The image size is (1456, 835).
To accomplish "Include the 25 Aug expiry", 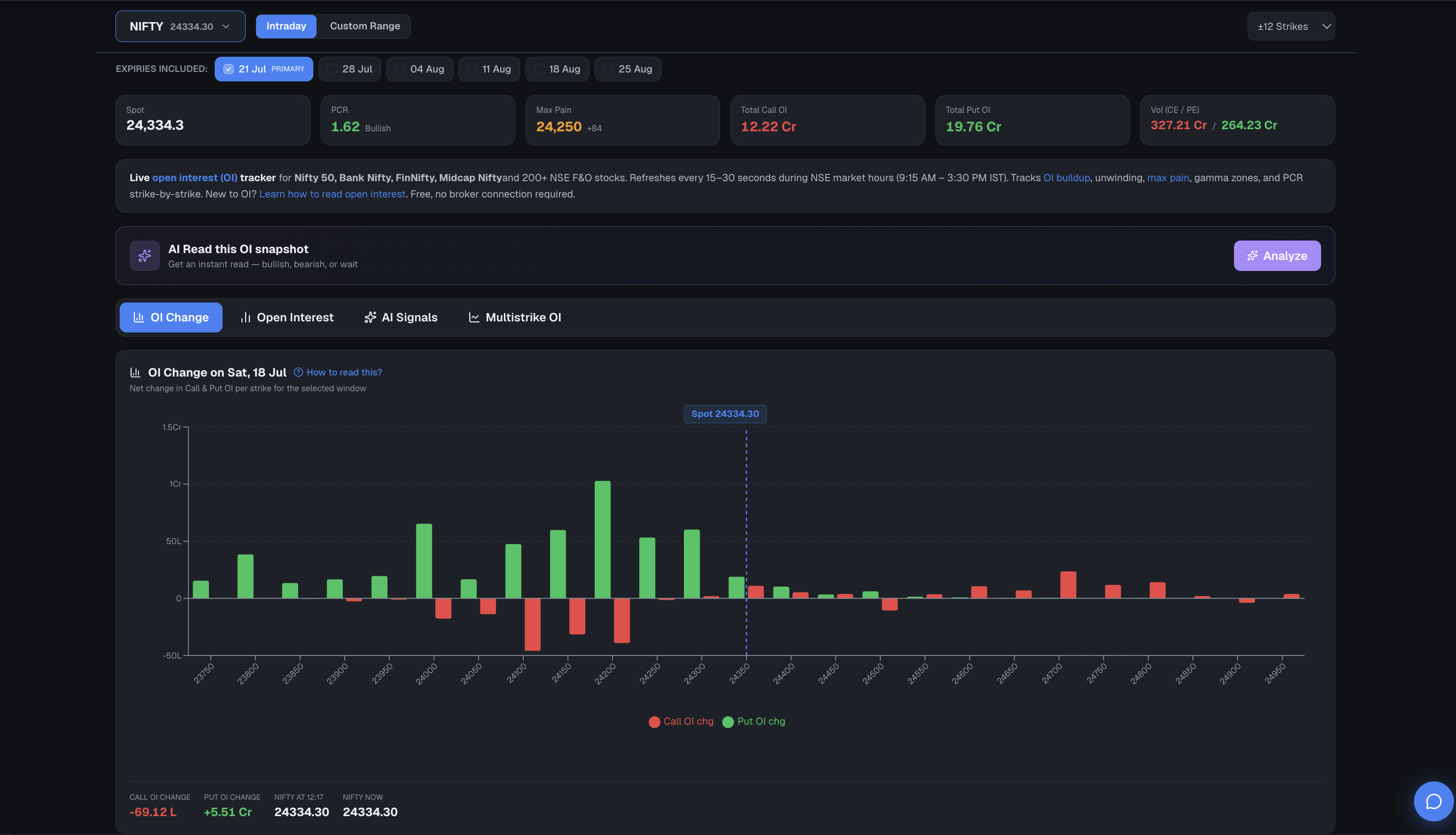I will pos(627,69).
